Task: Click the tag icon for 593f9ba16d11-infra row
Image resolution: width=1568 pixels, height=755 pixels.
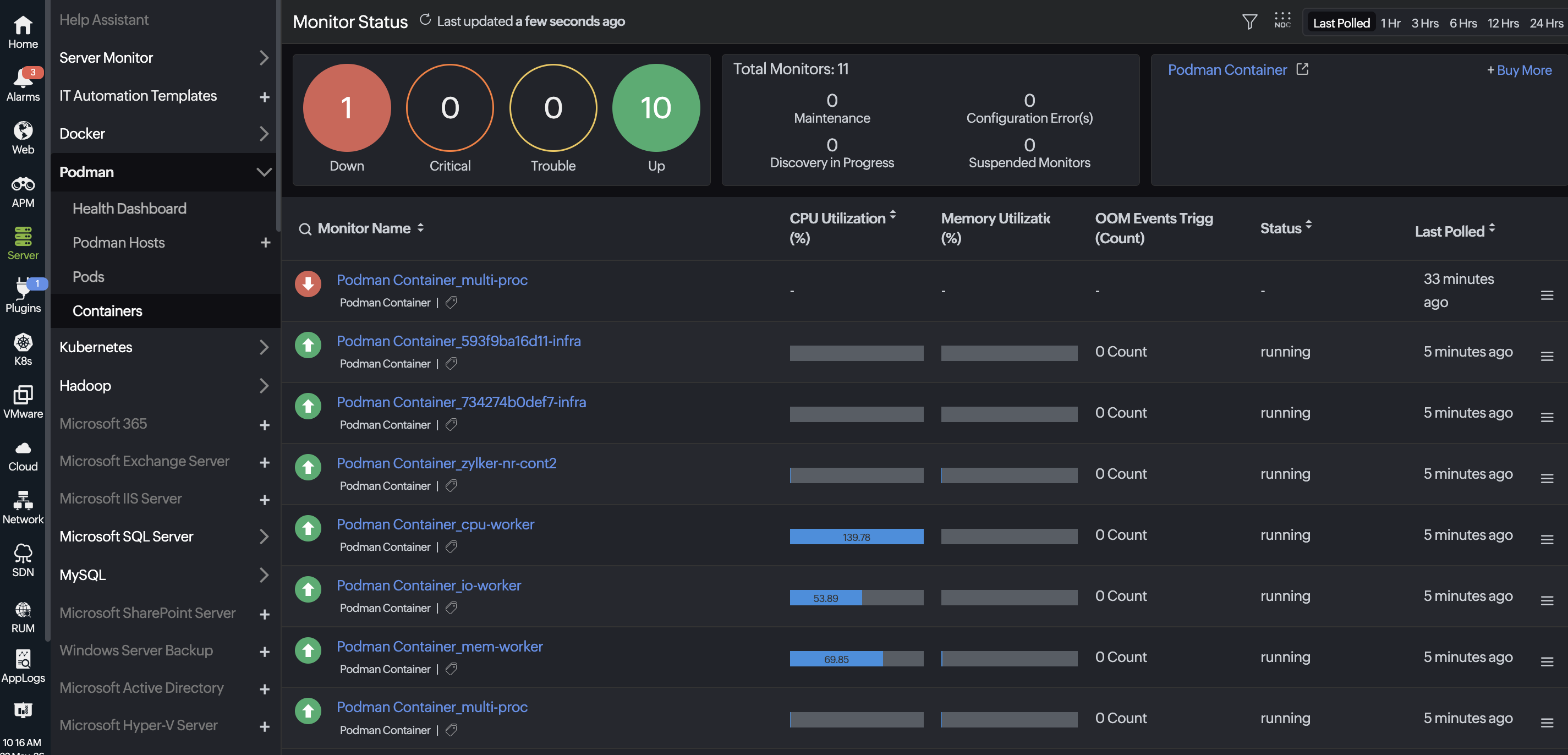Action: [451, 364]
